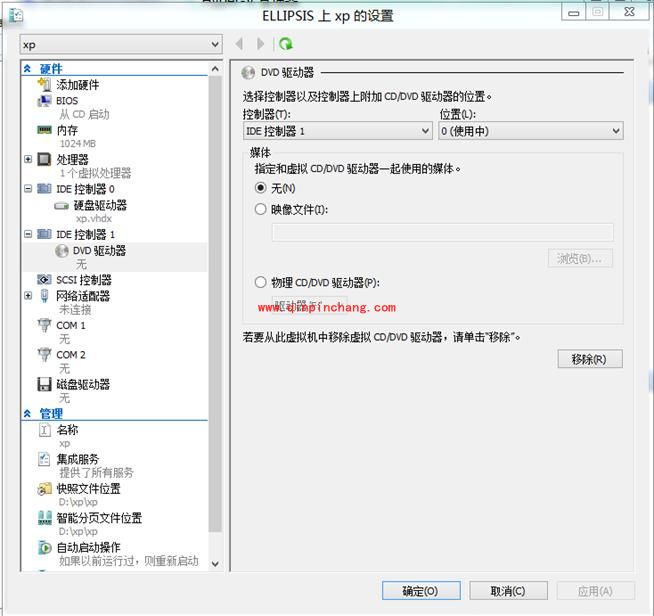This screenshot has height=616, width=654.
Task: Collapse the IDE 控制器 0 node
Action: click(x=28, y=189)
